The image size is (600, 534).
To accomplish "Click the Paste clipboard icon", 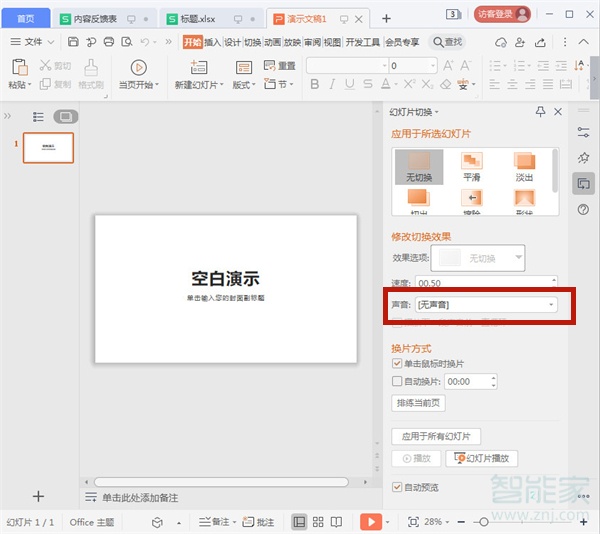I will click(19, 67).
